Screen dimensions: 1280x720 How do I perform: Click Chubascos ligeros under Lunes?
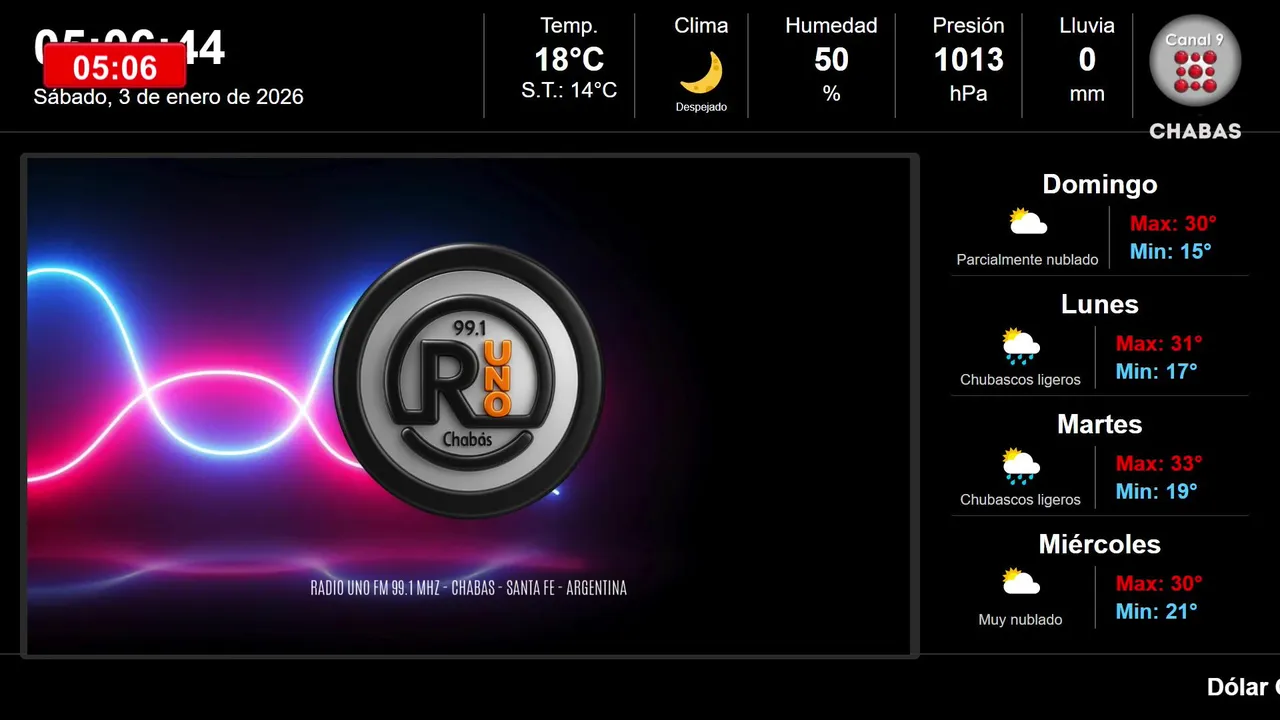pyautogui.click(x=1020, y=380)
